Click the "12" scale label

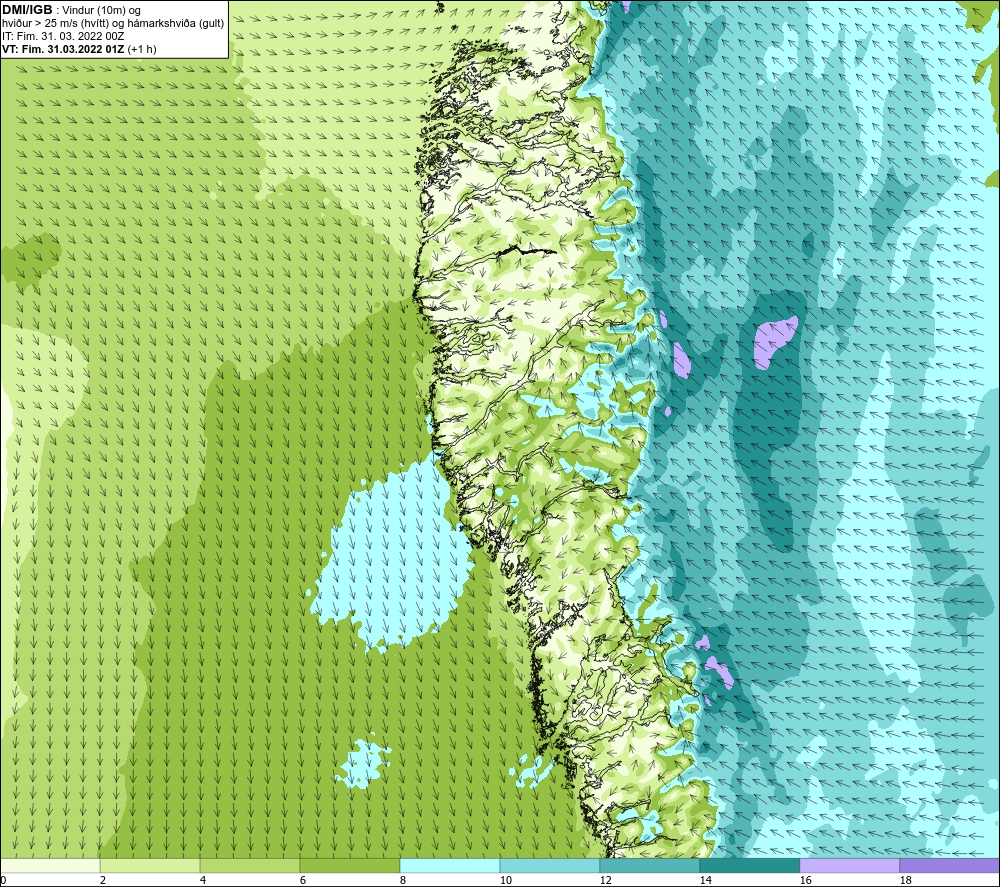click(605, 880)
